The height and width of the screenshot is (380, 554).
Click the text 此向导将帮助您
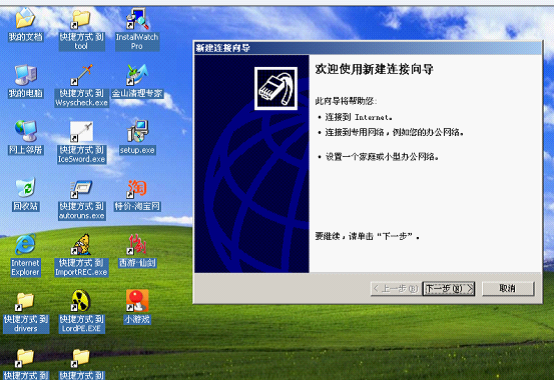346,101
